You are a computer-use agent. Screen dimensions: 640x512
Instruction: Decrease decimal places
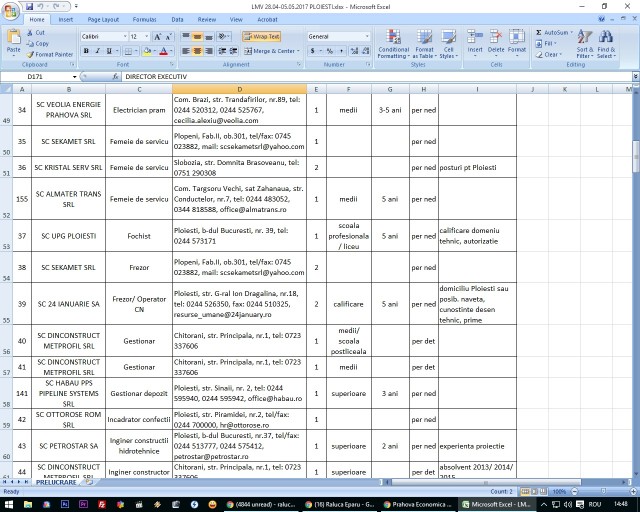pos(366,51)
